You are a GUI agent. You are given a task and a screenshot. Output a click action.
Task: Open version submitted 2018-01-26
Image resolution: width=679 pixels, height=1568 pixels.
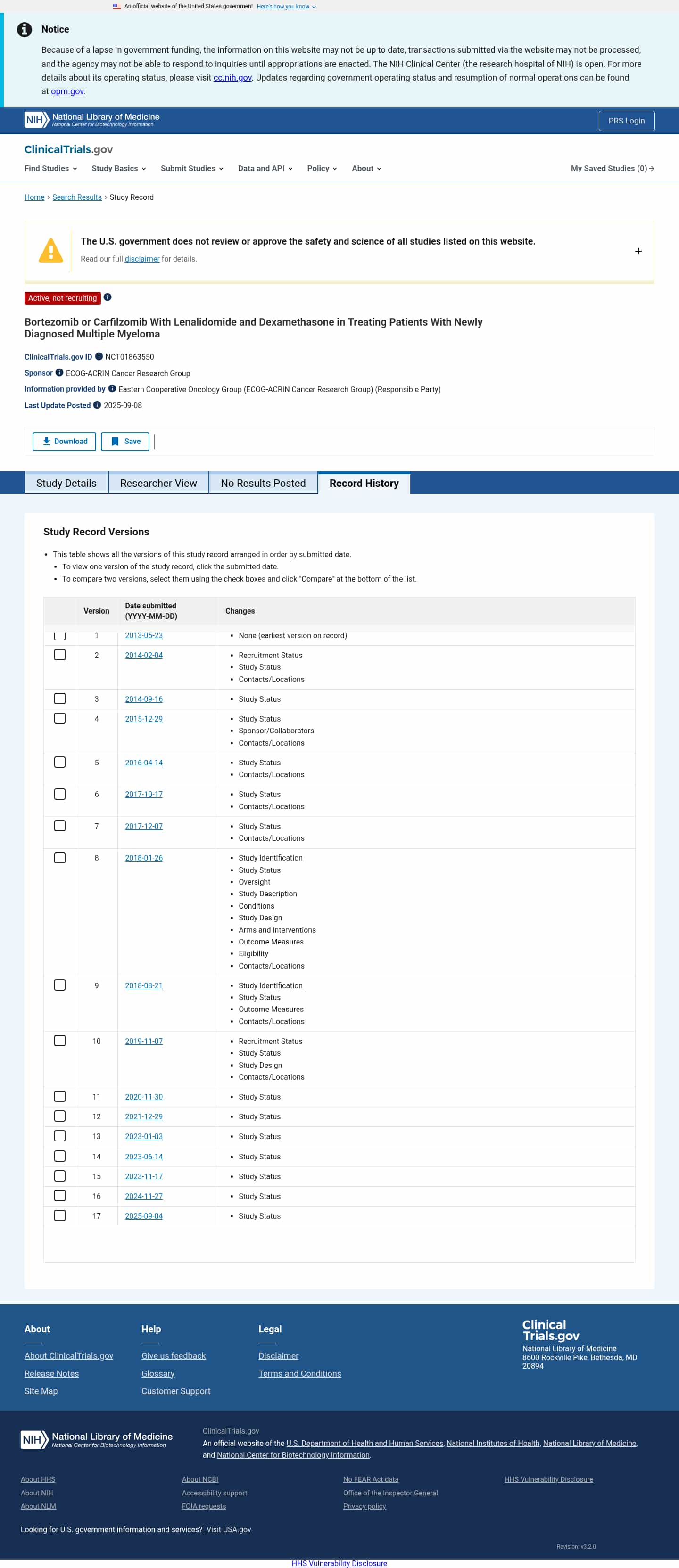coord(144,858)
